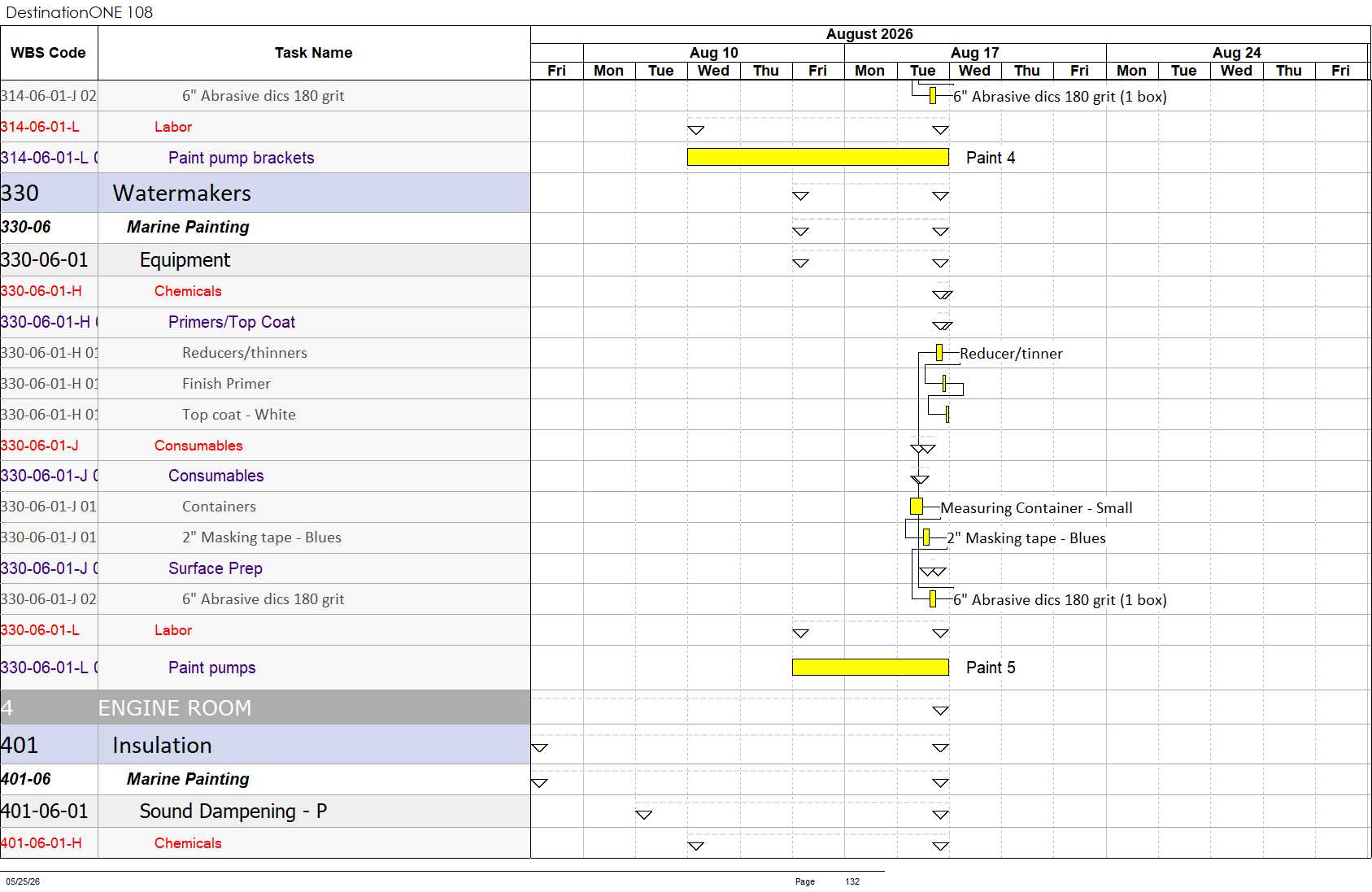Select the Reducers/thinners task name
1372x892 pixels.
click(x=244, y=353)
